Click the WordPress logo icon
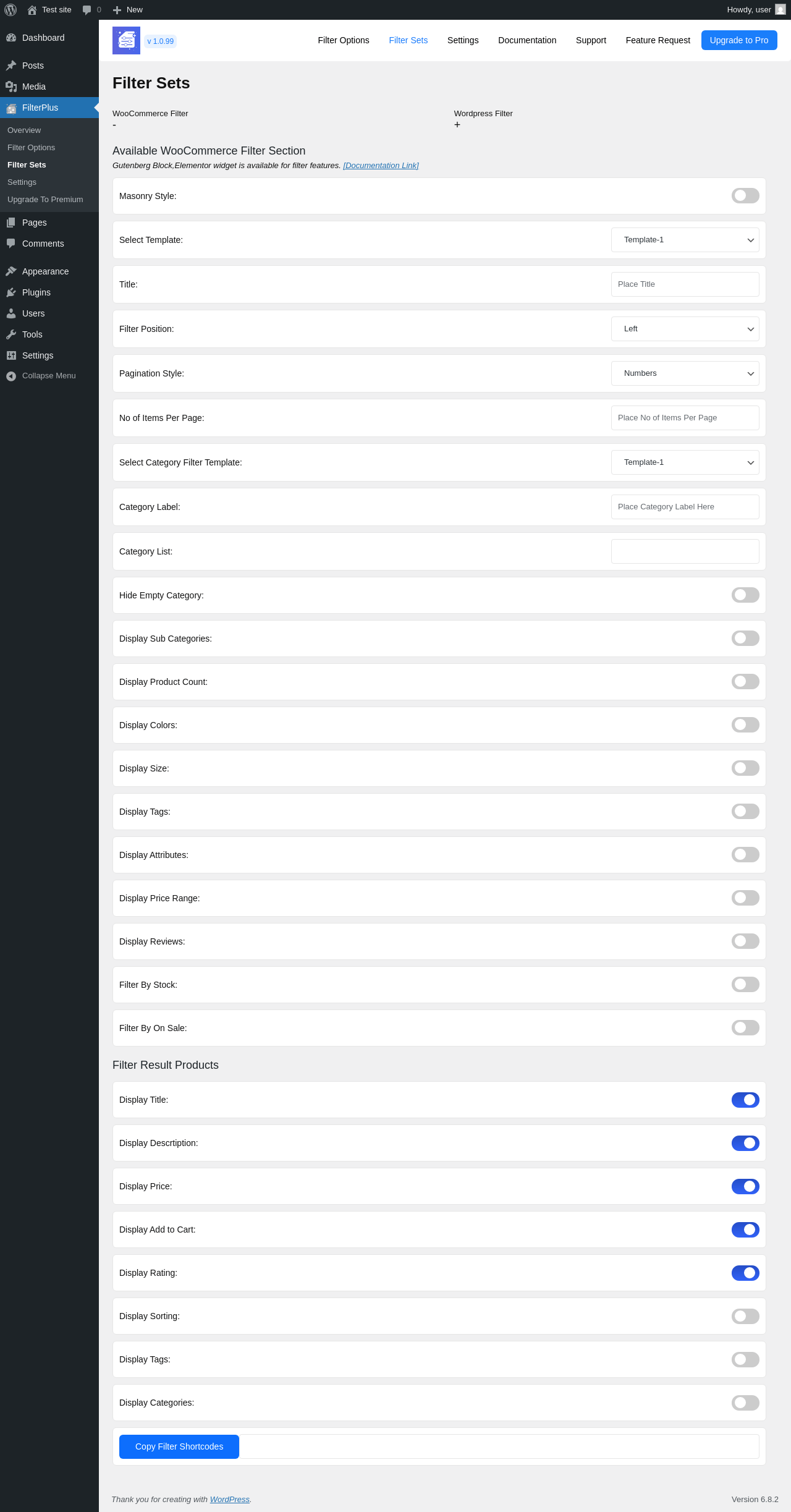The image size is (791, 1512). [x=11, y=10]
